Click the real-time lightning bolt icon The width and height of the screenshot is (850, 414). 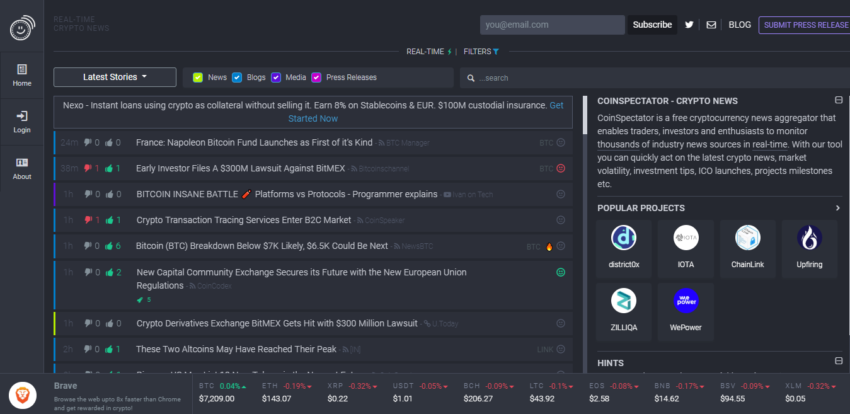[x=449, y=51]
